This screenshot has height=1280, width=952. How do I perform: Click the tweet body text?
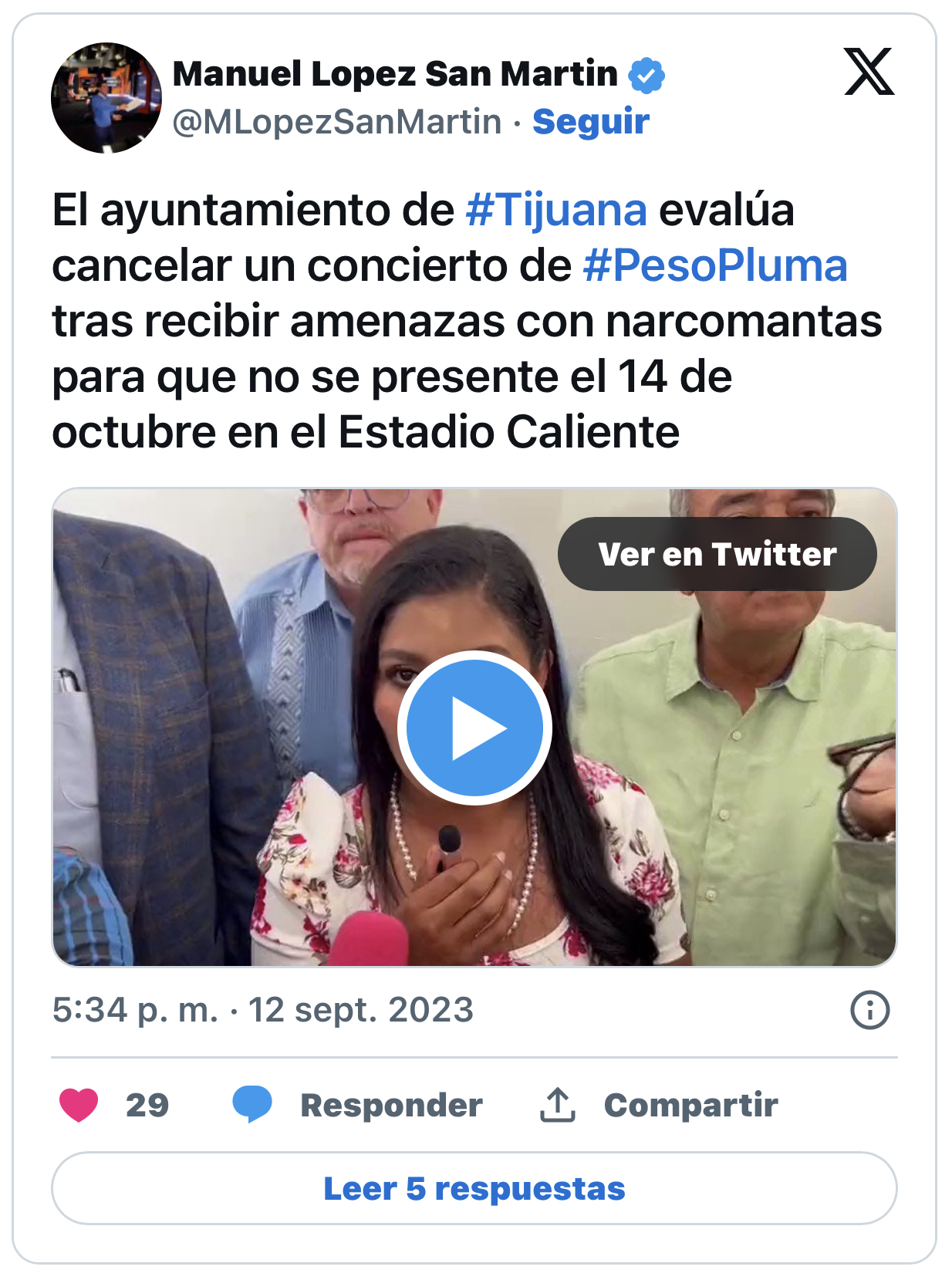tap(468, 321)
